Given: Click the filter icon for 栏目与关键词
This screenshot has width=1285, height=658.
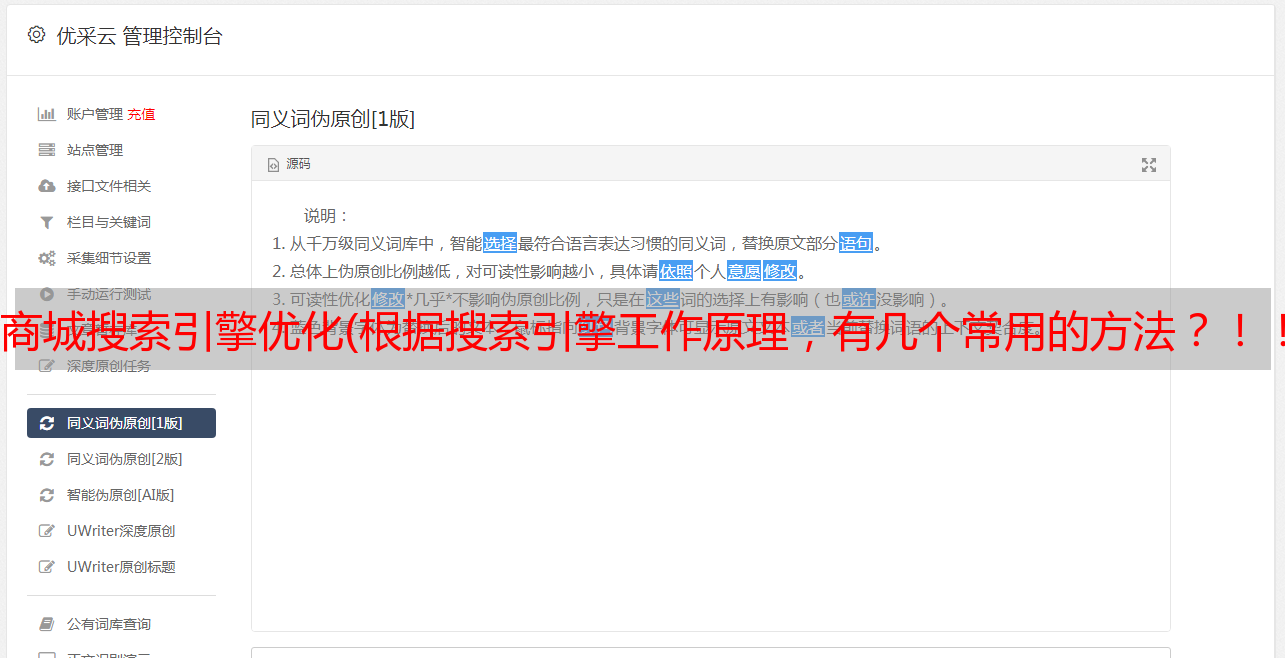Looking at the screenshot, I should tap(46, 222).
